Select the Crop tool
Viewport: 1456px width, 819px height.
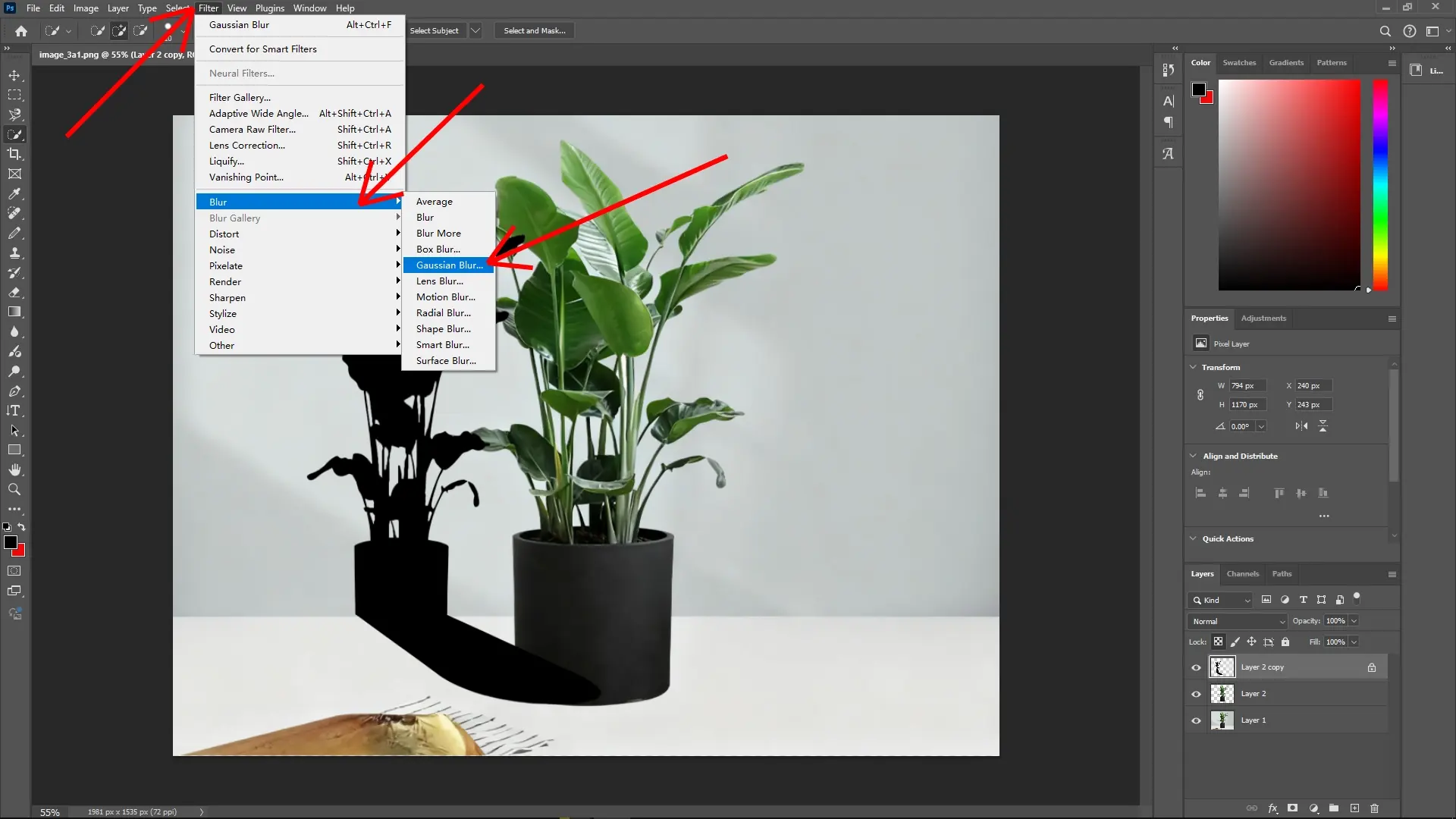pyautogui.click(x=14, y=153)
